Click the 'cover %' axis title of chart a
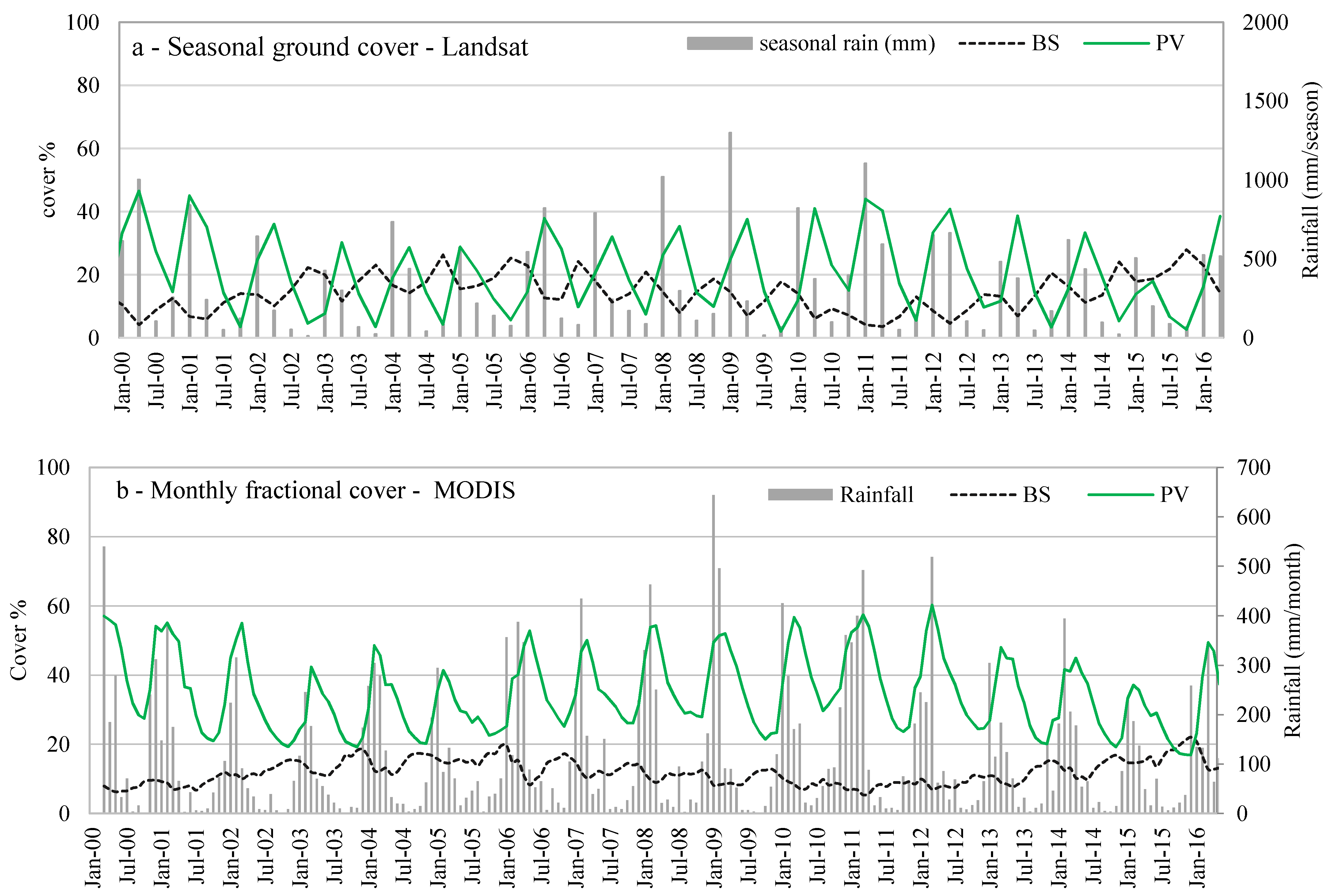 [49, 180]
